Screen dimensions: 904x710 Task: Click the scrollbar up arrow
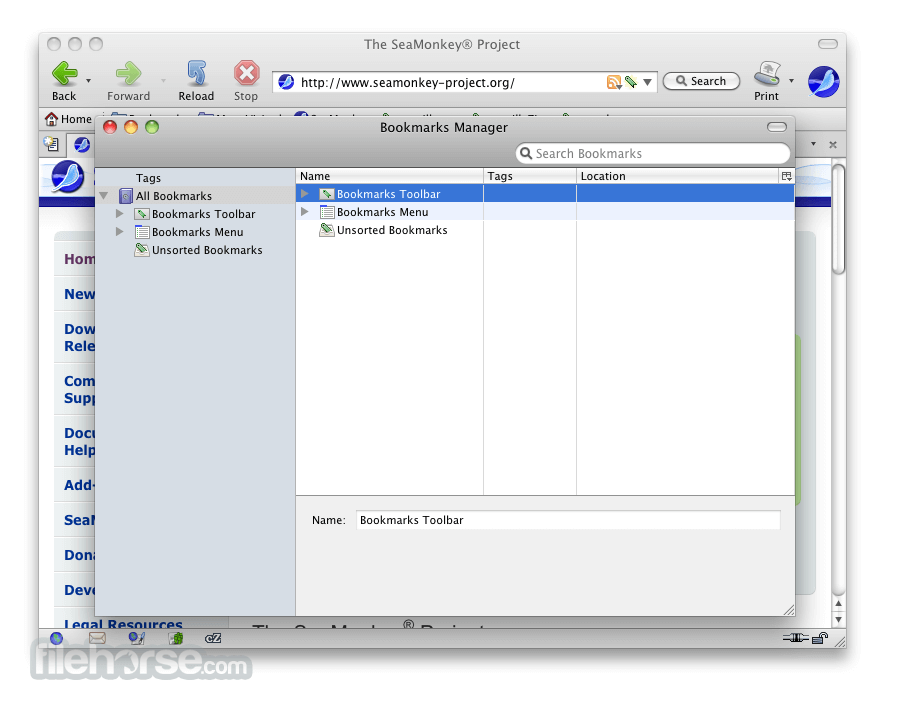[839, 603]
